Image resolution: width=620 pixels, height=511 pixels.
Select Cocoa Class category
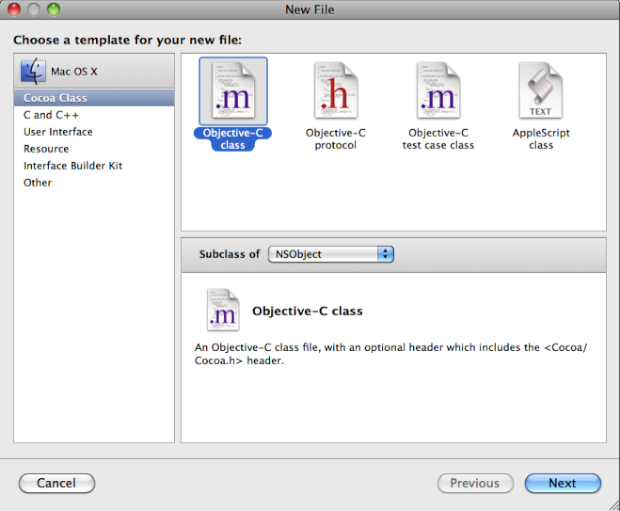pos(94,98)
